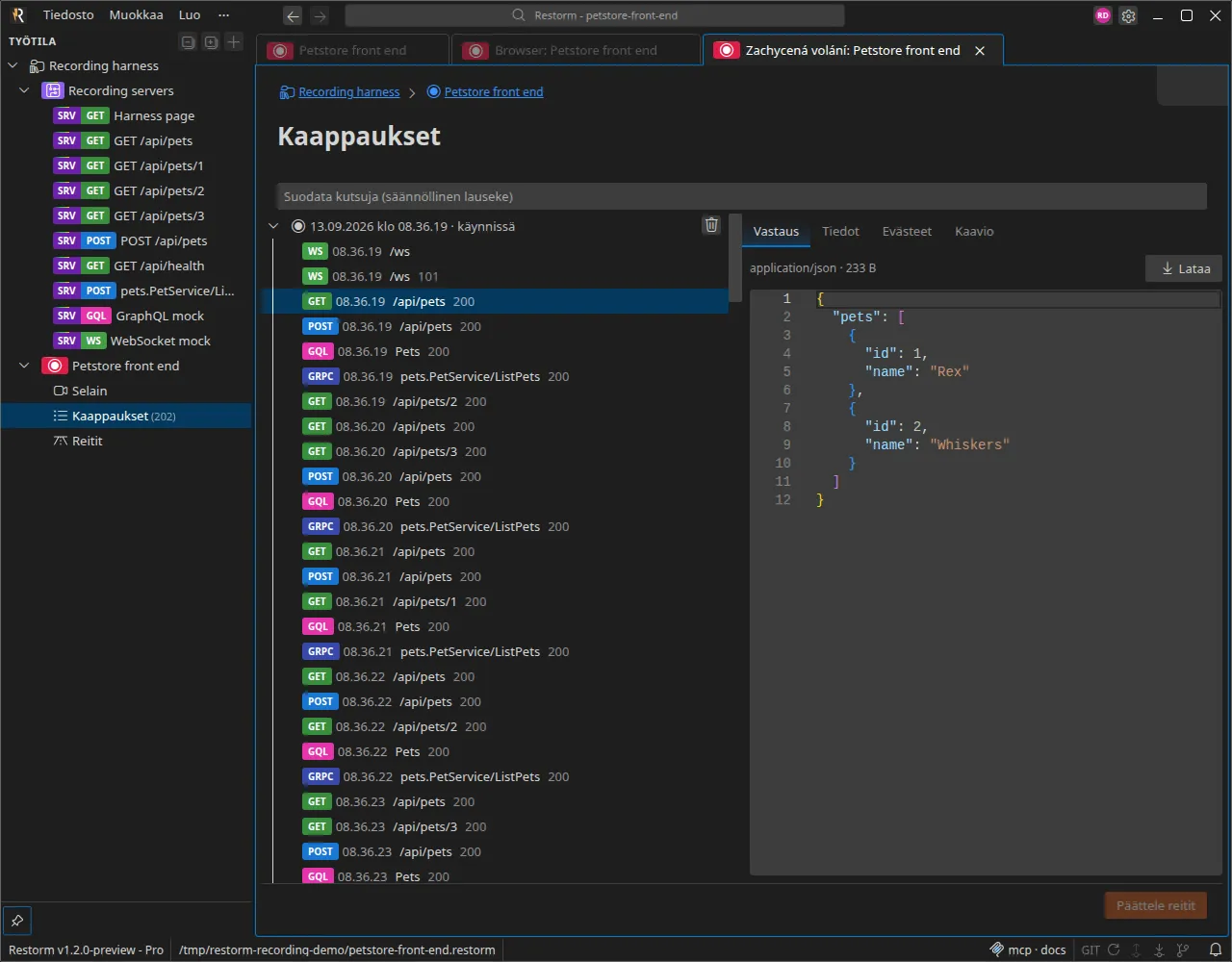Viewport: 1232px width, 962px height.
Task: Switch to the Tiedot tab
Action: click(x=840, y=231)
